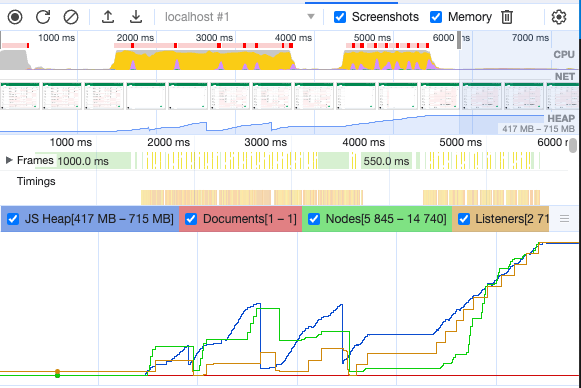Click the HEAP overview label
This screenshot has width=581, height=388.
[561, 119]
